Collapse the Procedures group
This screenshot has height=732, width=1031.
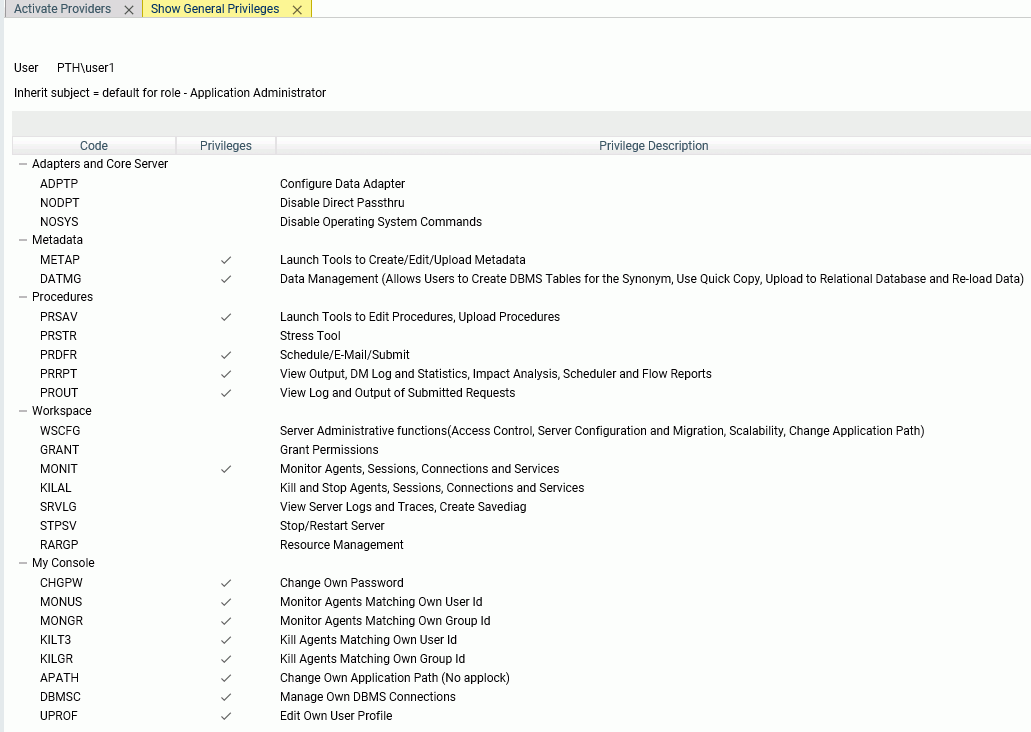23,297
